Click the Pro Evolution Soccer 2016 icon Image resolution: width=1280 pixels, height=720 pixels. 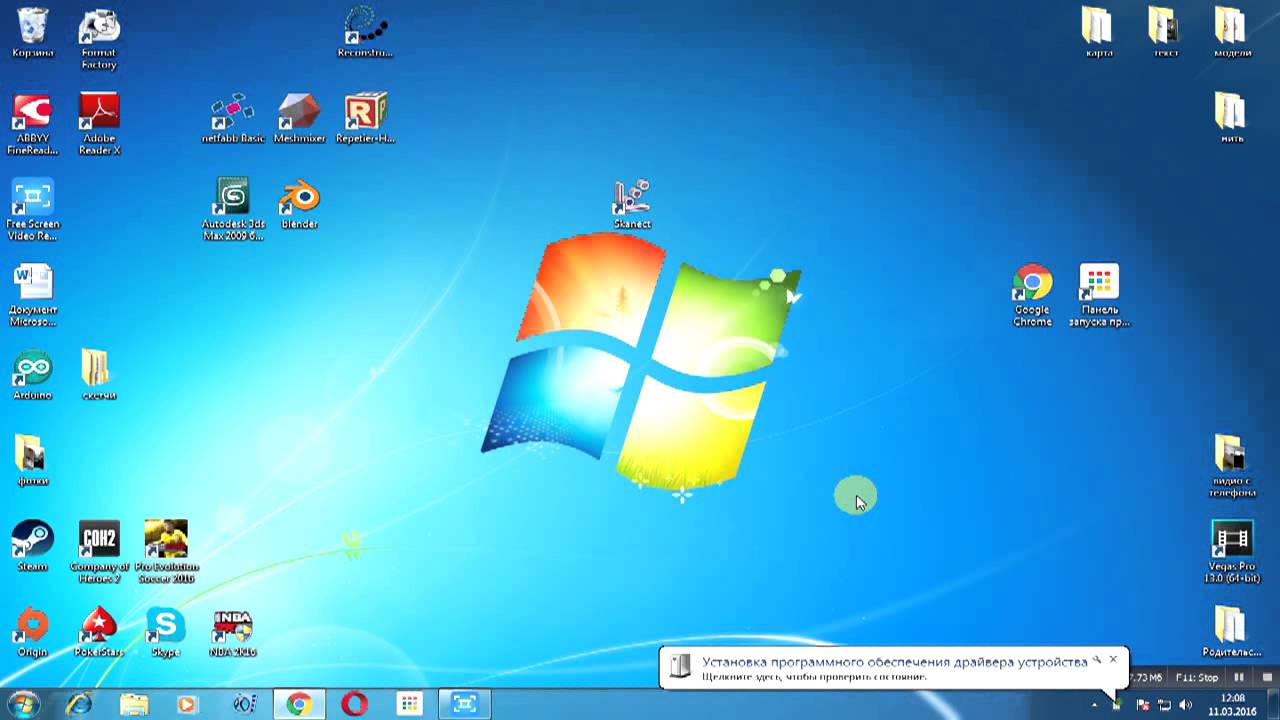pos(165,552)
